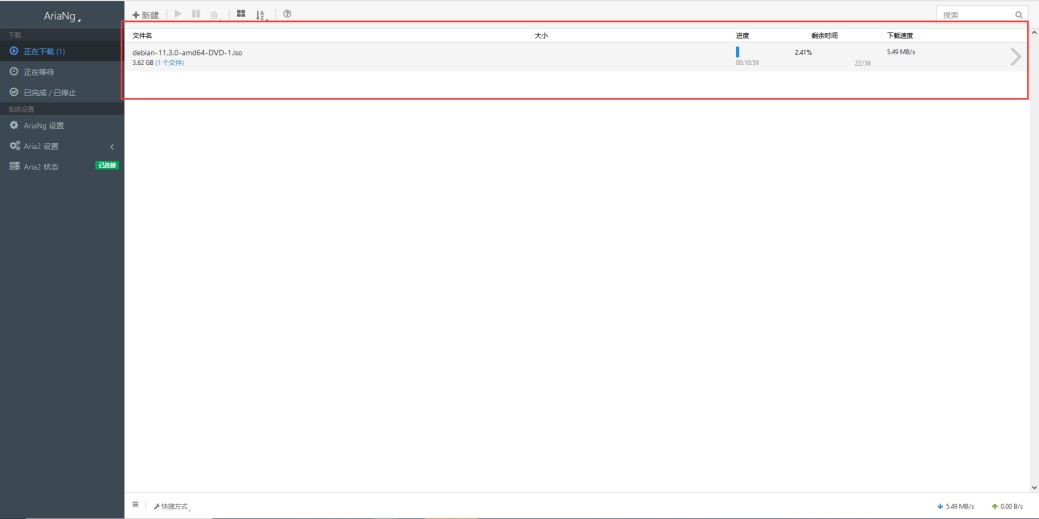
Task: Click the 新建 (new task) button
Action: tap(146, 14)
